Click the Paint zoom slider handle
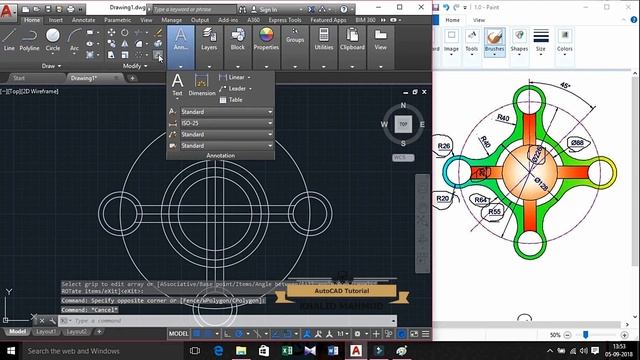Screen dimensions: 640x360 (586, 335)
